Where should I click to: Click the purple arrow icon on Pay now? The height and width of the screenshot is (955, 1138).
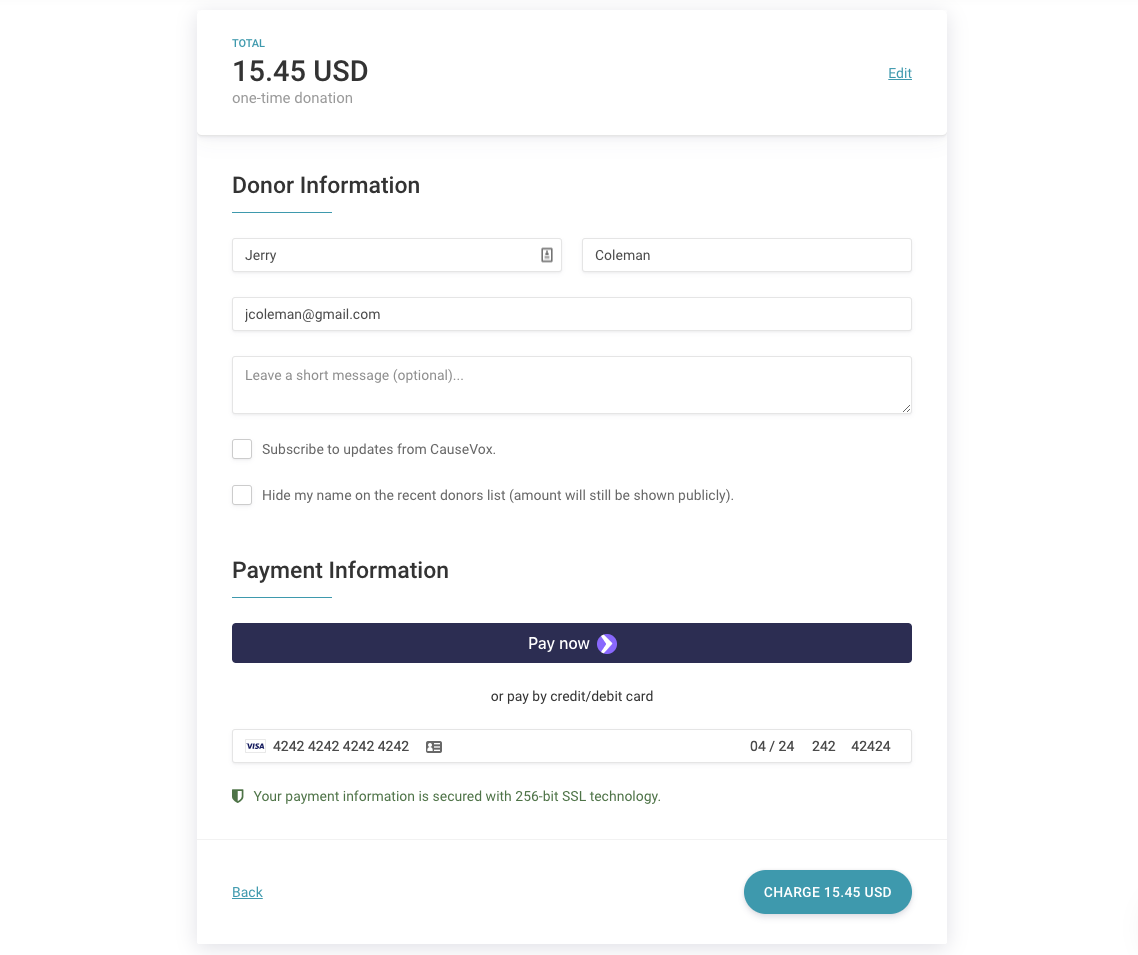(607, 644)
